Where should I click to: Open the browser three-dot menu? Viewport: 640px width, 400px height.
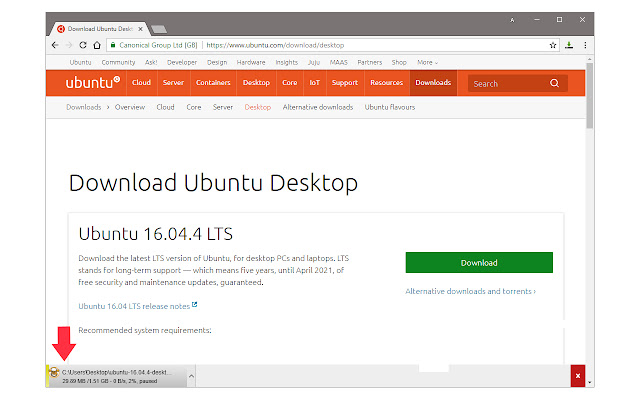[585, 45]
